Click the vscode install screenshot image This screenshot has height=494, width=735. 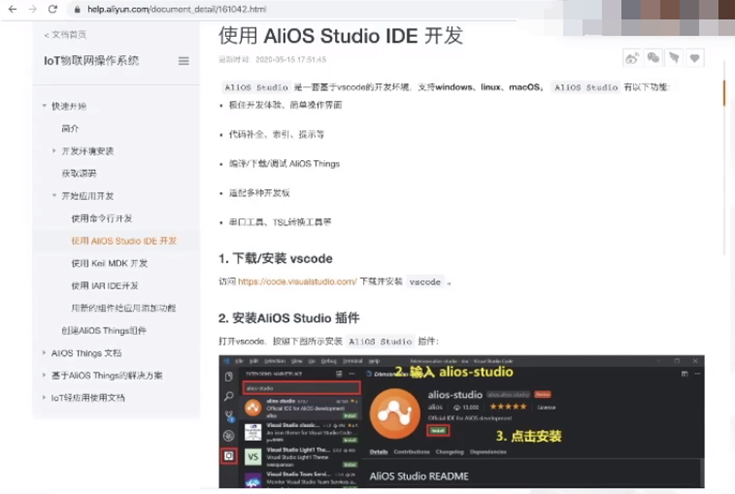pos(461,421)
